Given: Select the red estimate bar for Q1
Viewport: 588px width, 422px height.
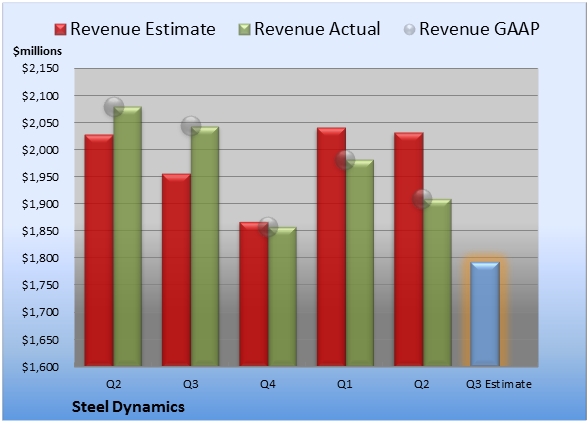Looking at the screenshot, I should (x=331, y=247).
